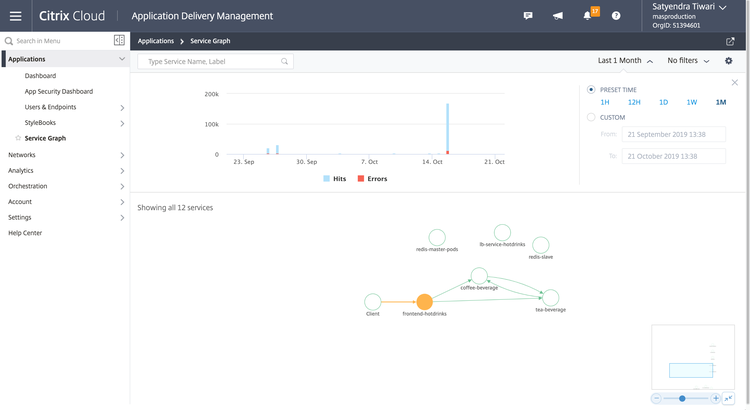This screenshot has height=410, width=750.
Task: Select the 1M preset time
Action: [x=721, y=102]
